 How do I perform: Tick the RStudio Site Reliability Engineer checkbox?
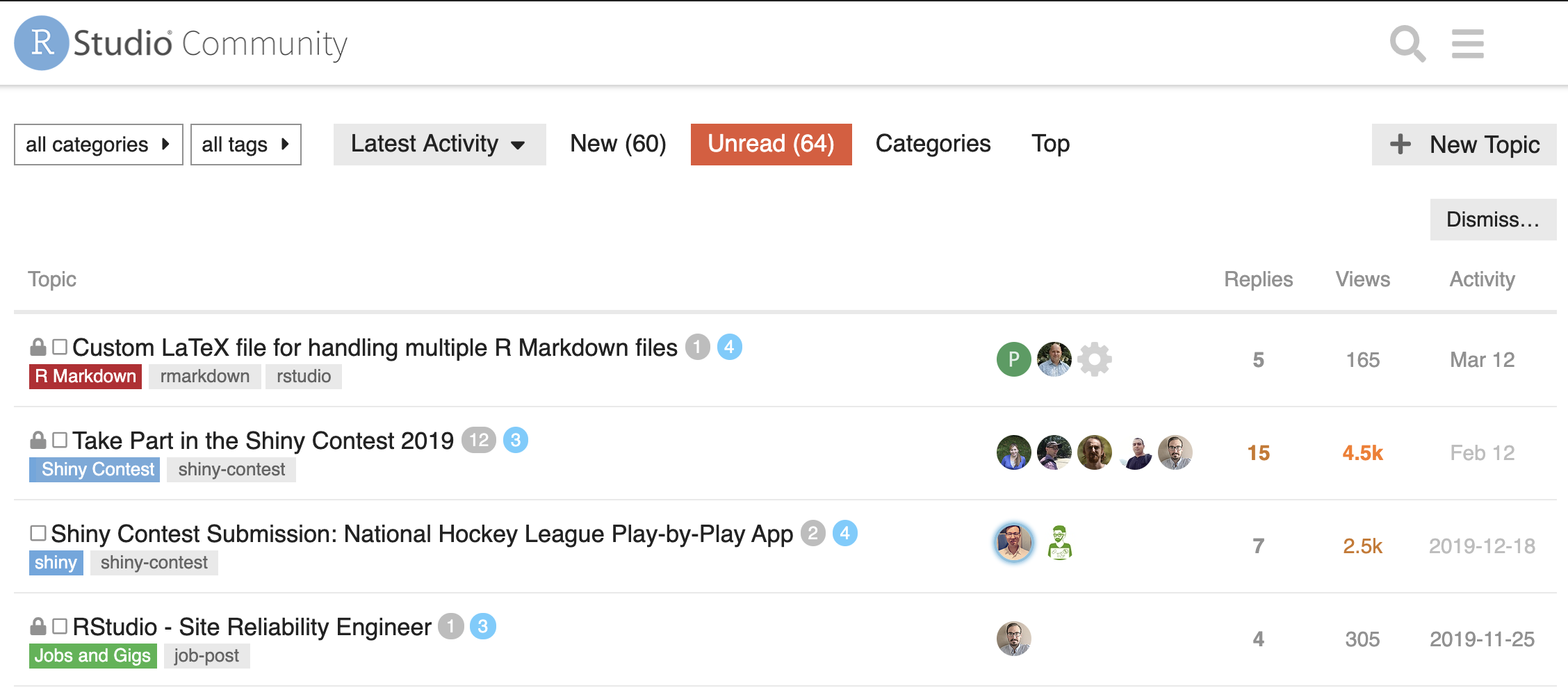[x=60, y=626]
